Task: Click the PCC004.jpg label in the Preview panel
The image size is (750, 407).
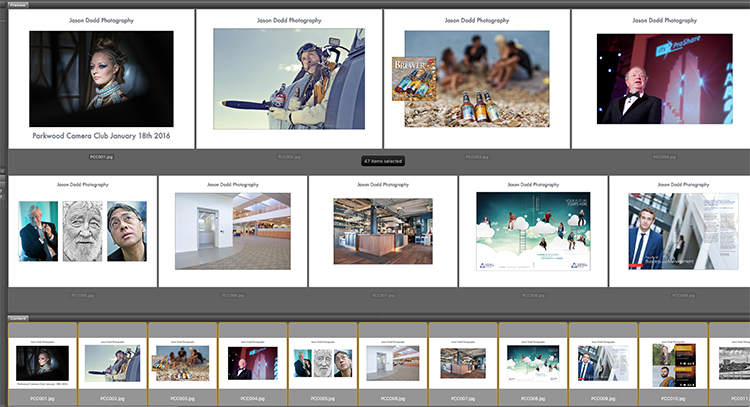Action: [x=664, y=157]
